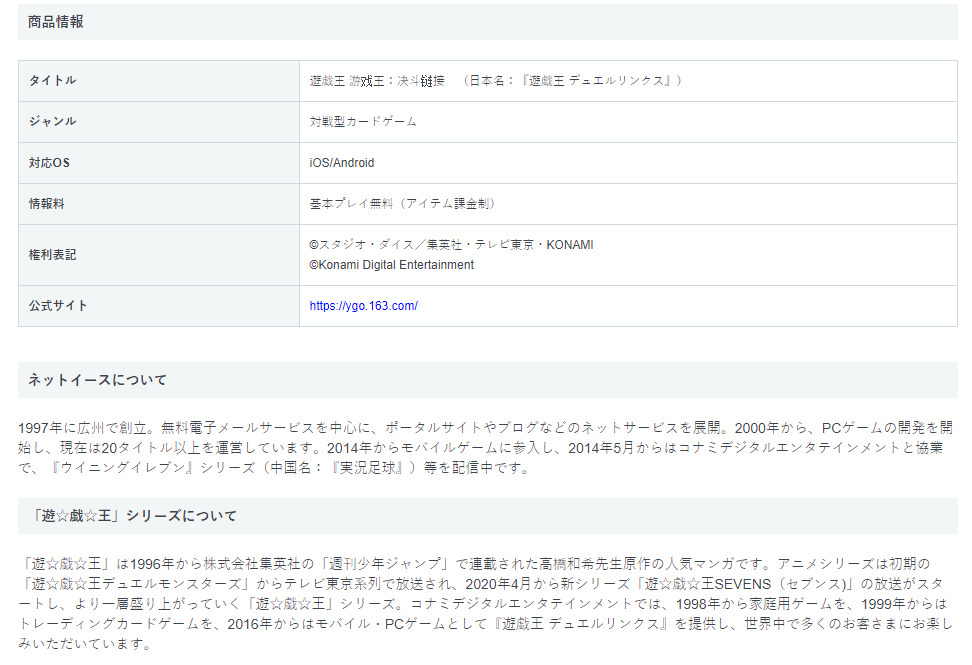Click the ©Konami Digital Entertainment copyright line

[x=392, y=265]
